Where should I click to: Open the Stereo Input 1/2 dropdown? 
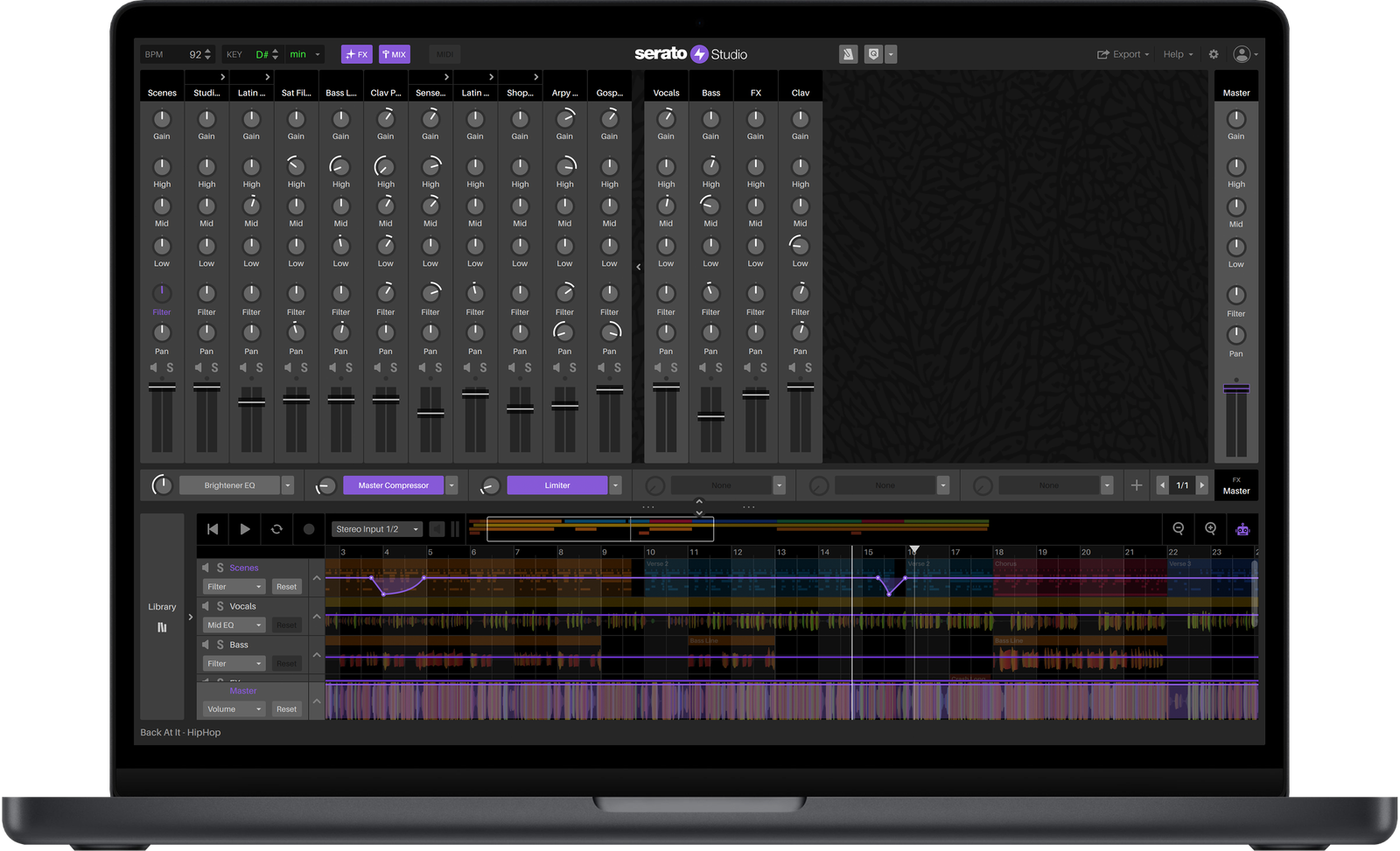(x=376, y=528)
